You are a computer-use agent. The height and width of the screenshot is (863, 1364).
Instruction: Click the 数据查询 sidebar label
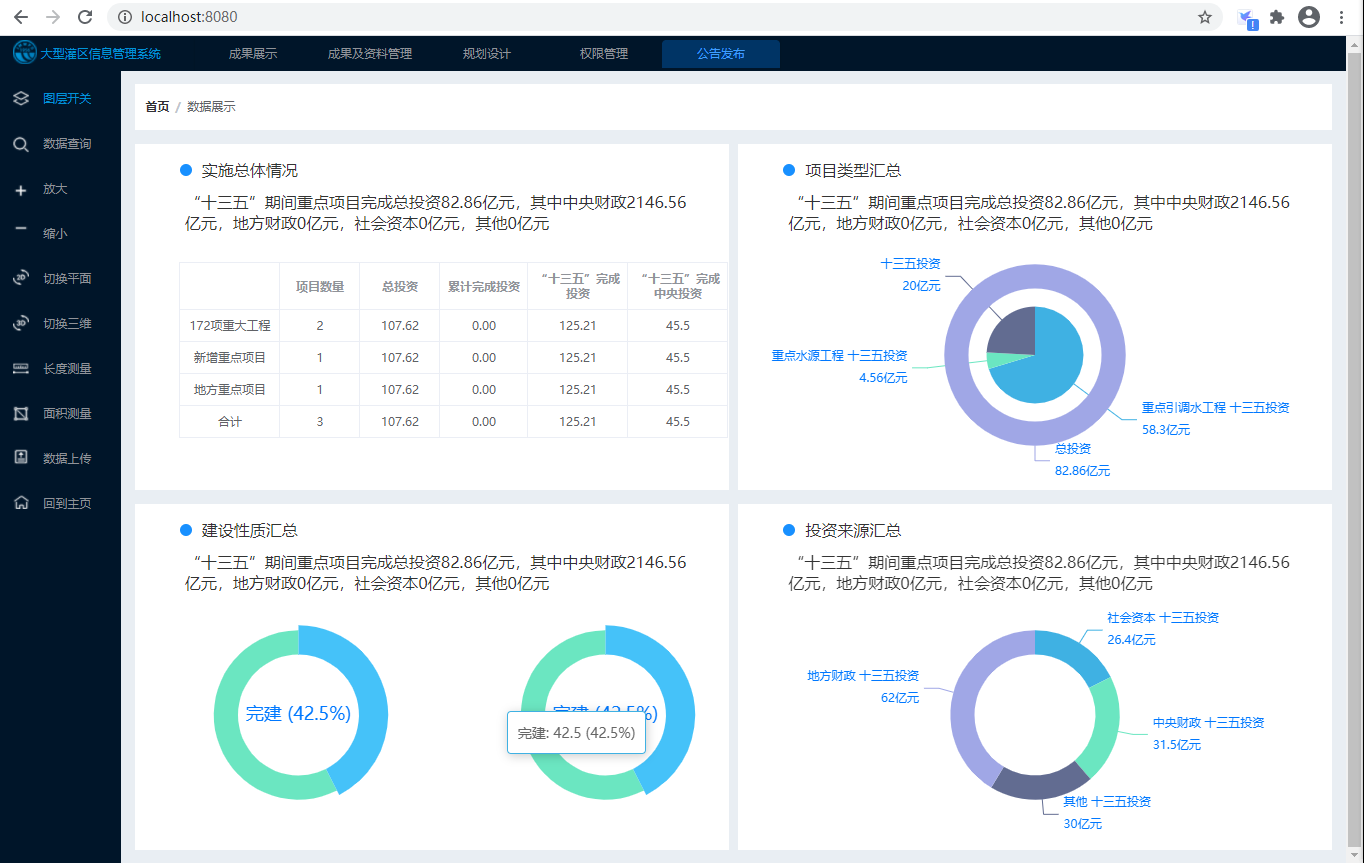pyautogui.click(x=67, y=144)
